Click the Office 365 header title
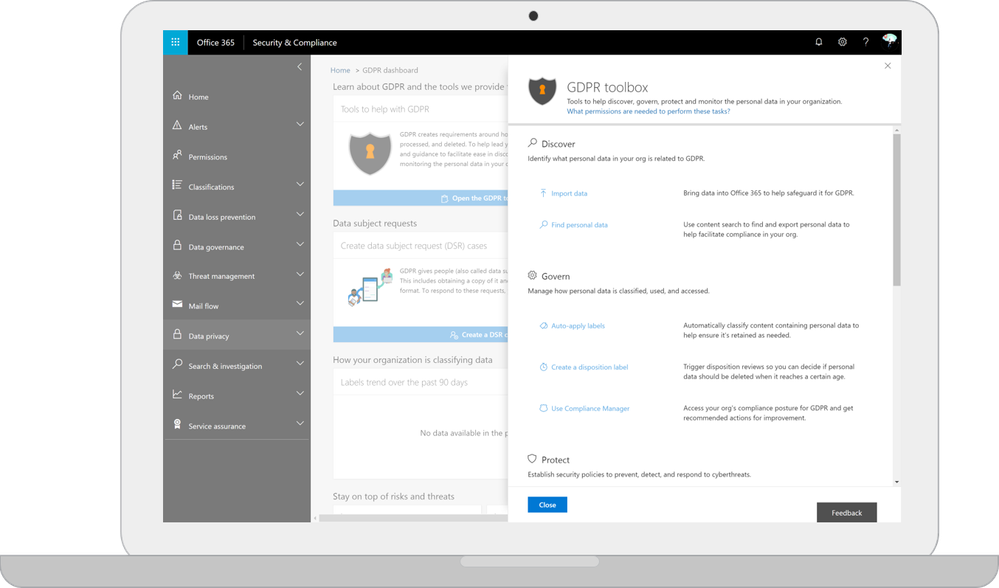The image size is (999, 588). point(215,43)
